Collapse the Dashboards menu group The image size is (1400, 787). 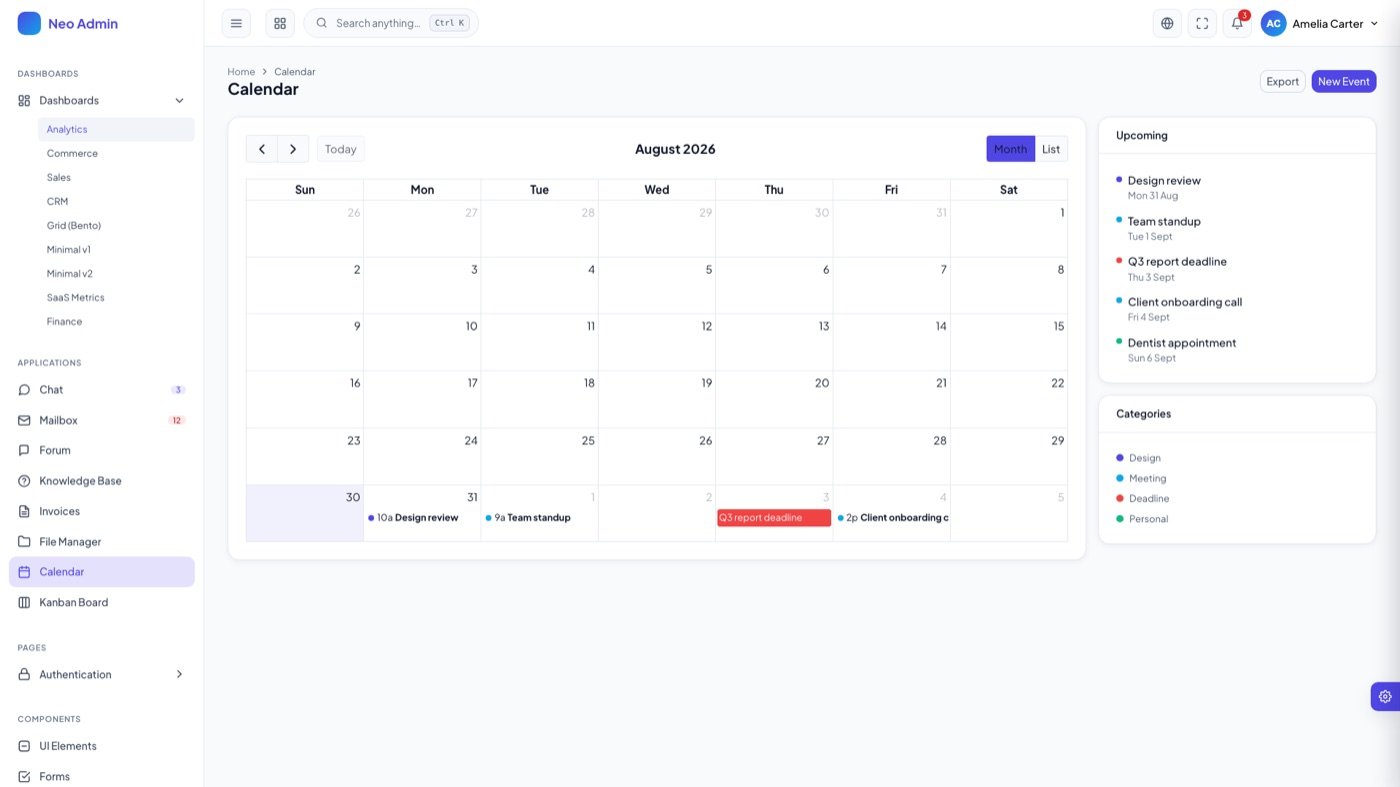click(x=102, y=100)
